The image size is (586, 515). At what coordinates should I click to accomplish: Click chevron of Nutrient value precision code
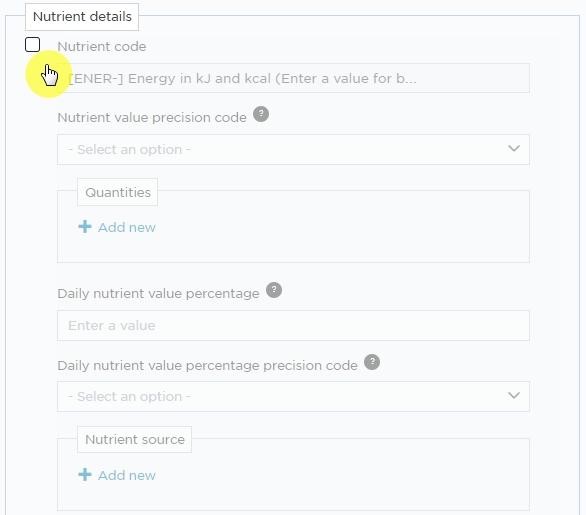pyautogui.click(x=514, y=149)
